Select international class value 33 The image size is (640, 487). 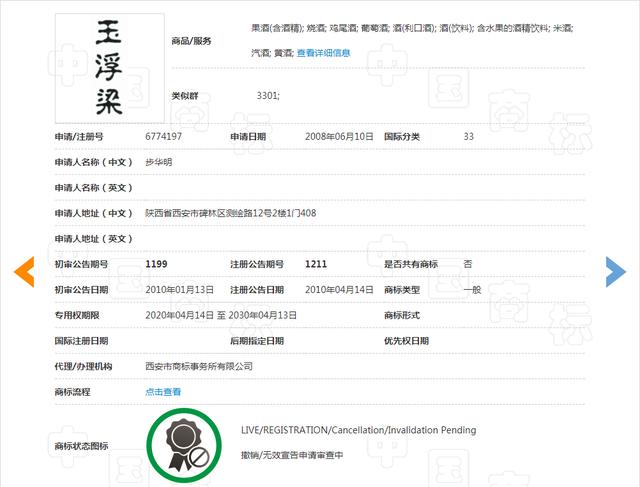[469, 136]
